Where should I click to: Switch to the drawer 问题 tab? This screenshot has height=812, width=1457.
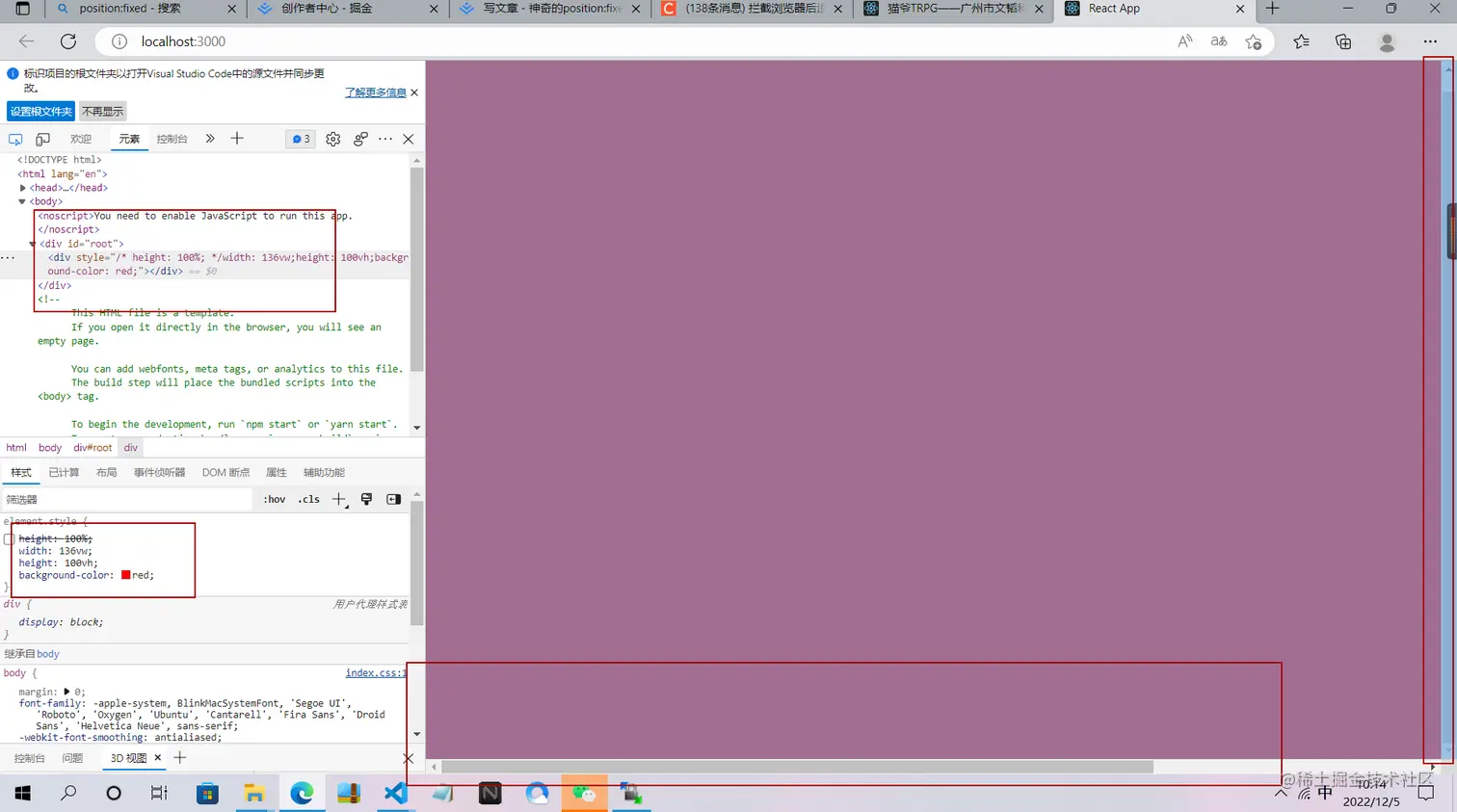point(72,758)
